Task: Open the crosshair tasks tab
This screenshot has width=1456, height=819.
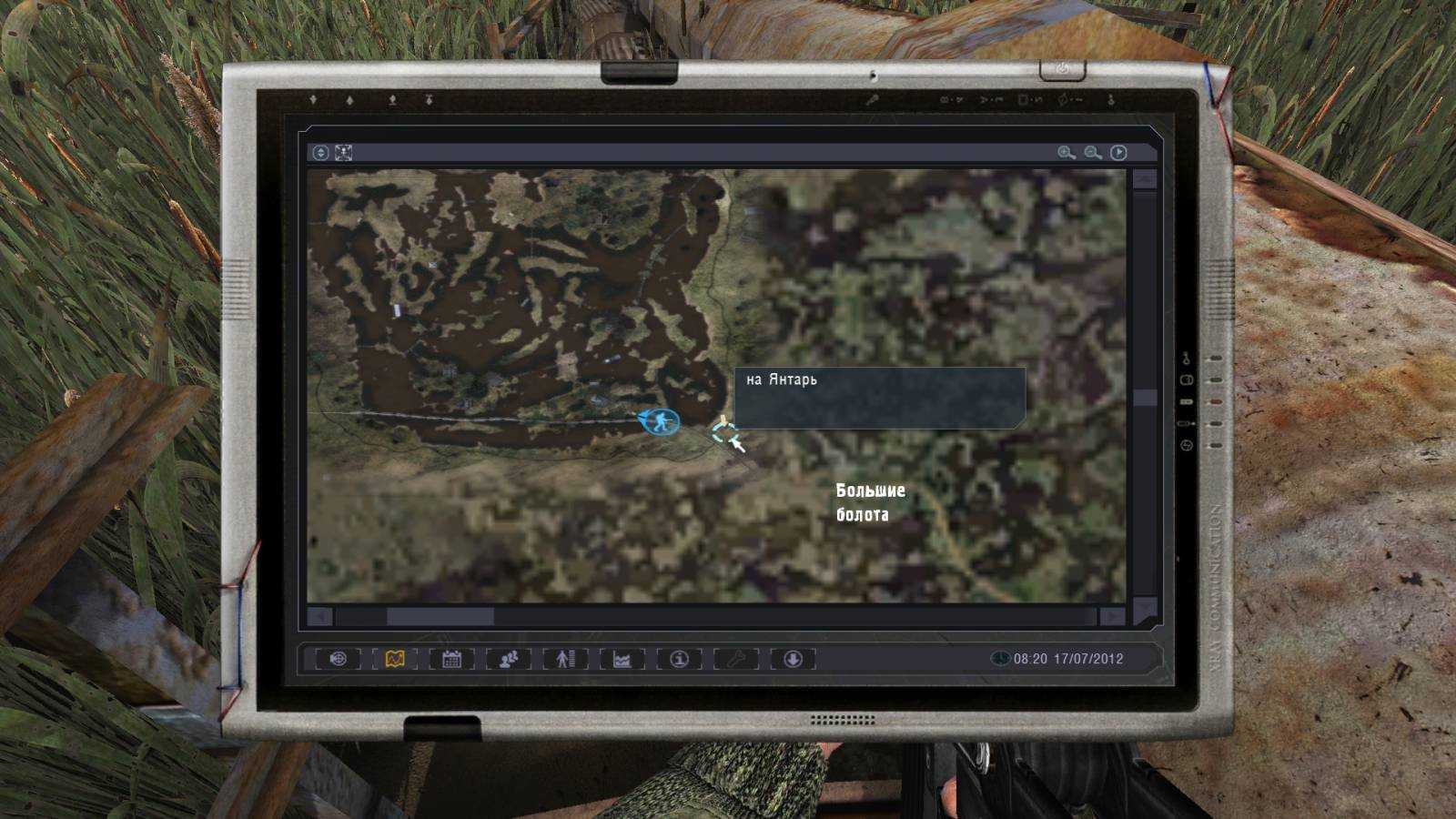Action: [x=338, y=659]
